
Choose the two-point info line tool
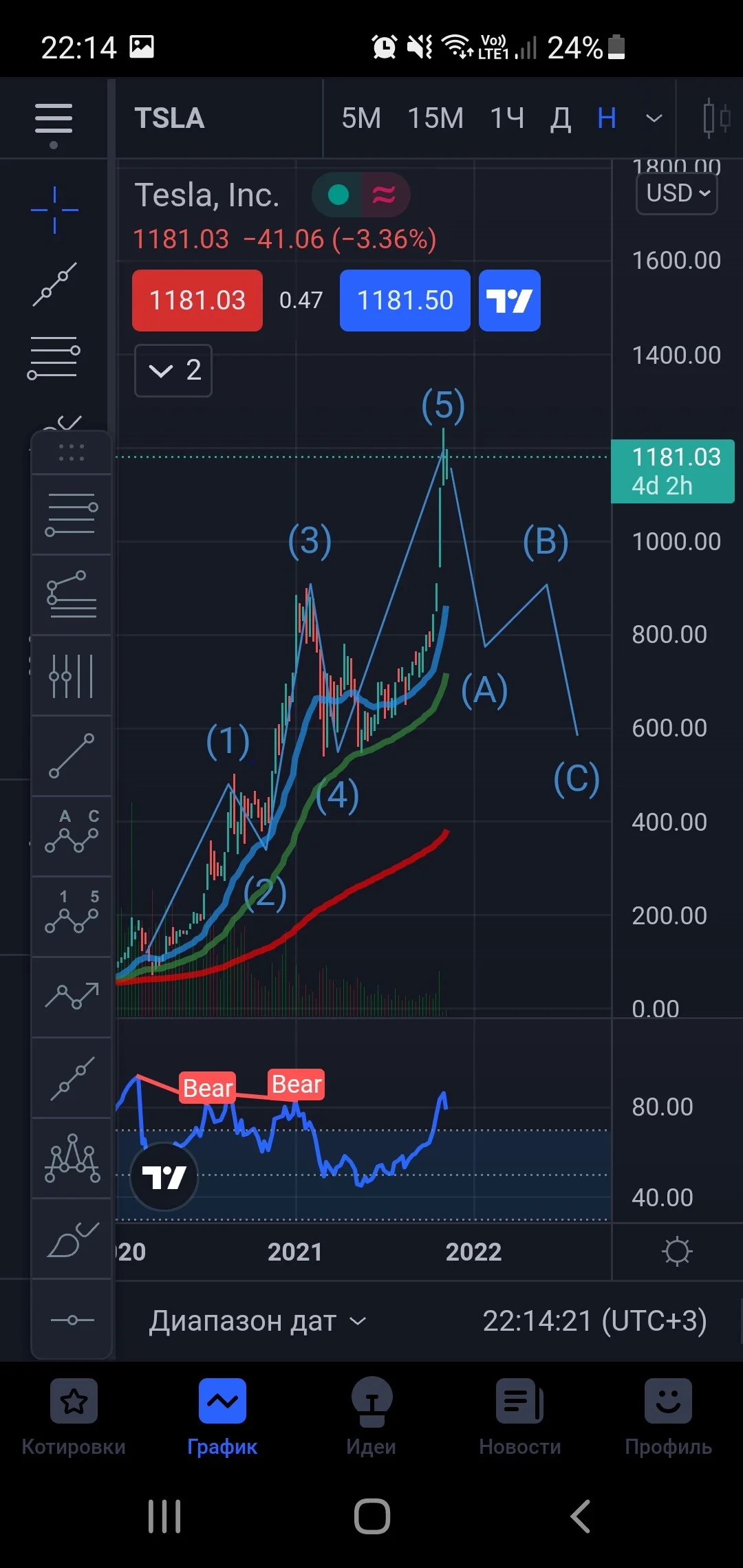tap(72, 1078)
